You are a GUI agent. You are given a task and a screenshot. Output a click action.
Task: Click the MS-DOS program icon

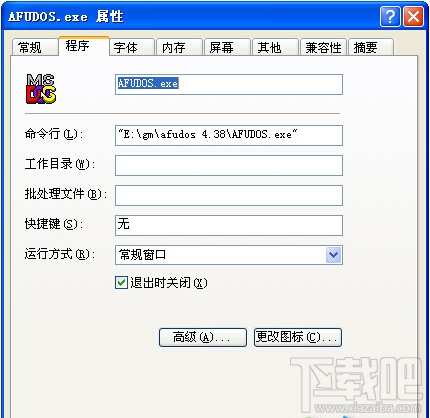pyautogui.click(x=41, y=89)
